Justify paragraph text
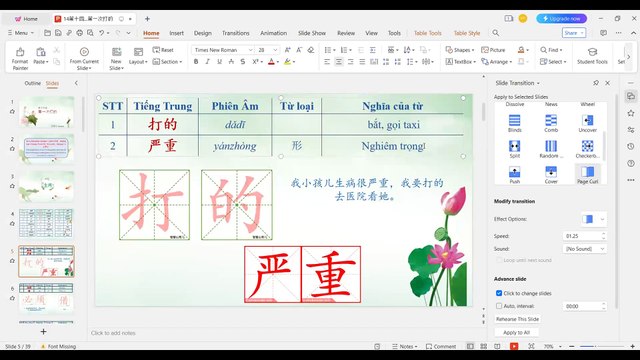640x360 pixels. pyautogui.click(x=362, y=62)
